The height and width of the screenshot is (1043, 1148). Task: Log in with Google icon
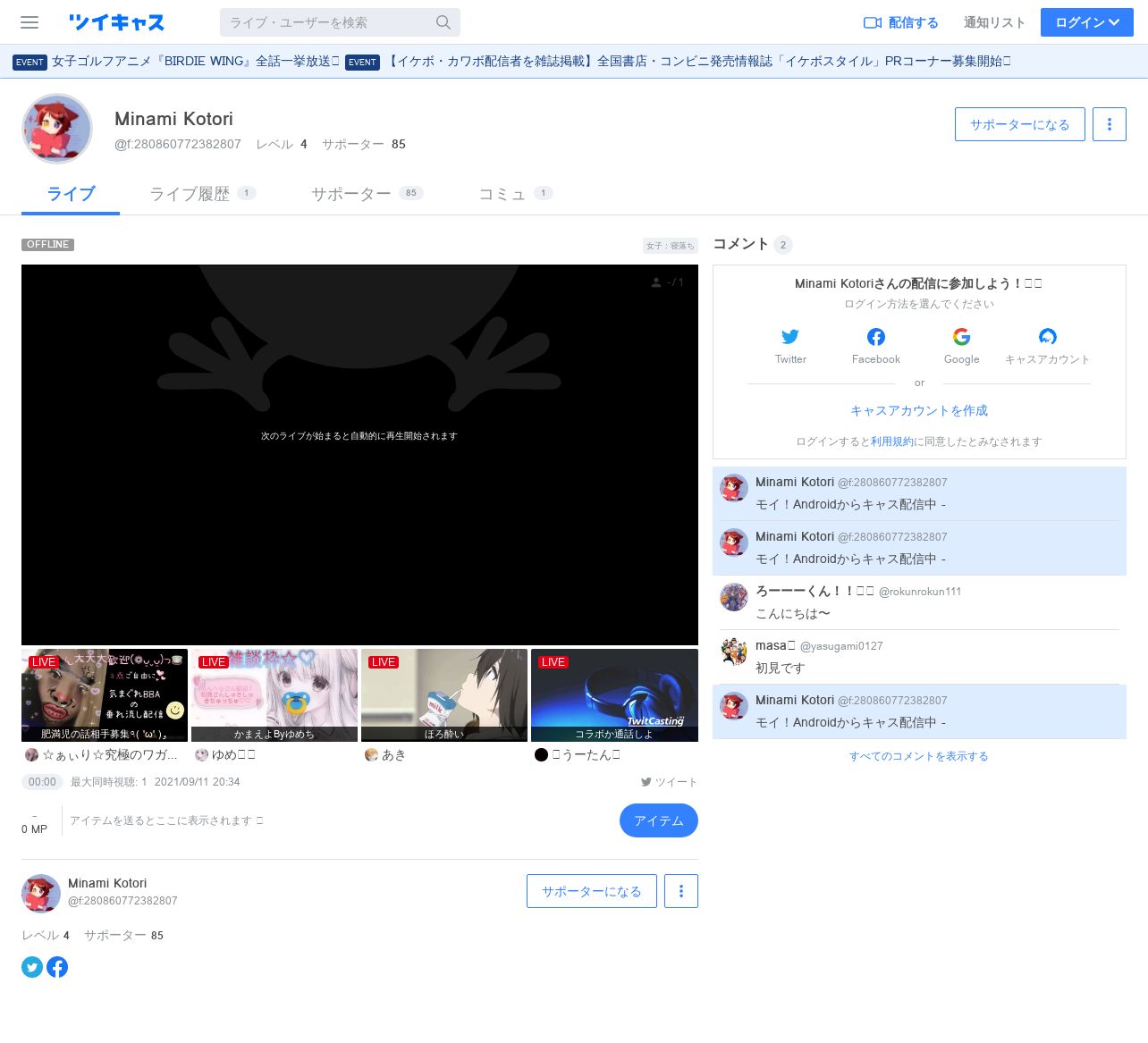click(x=961, y=337)
